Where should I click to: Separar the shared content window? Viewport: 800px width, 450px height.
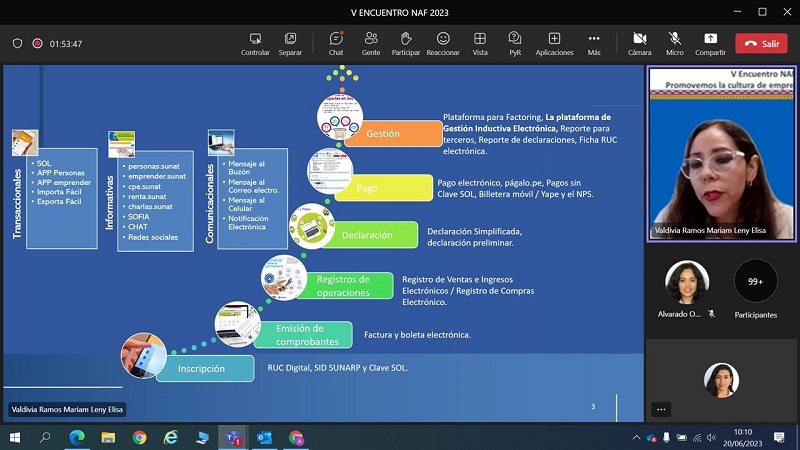tap(290, 43)
